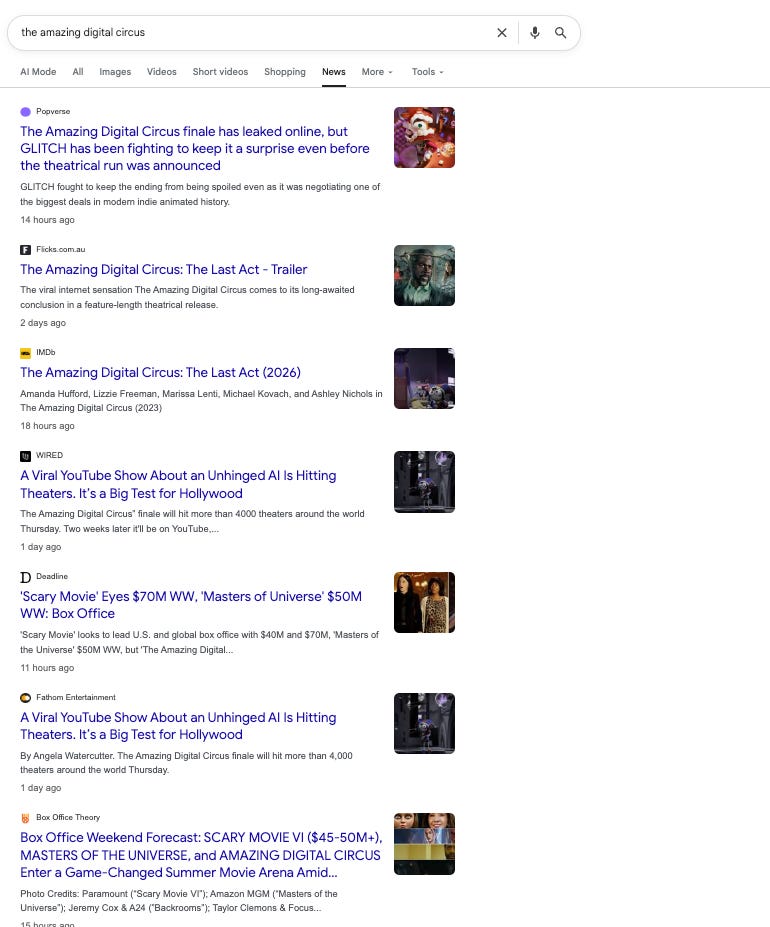The width and height of the screenshot is (770, 927).
Task: Click the Fathom Entertainment article thumbnail
Action: tap(425, 723)
